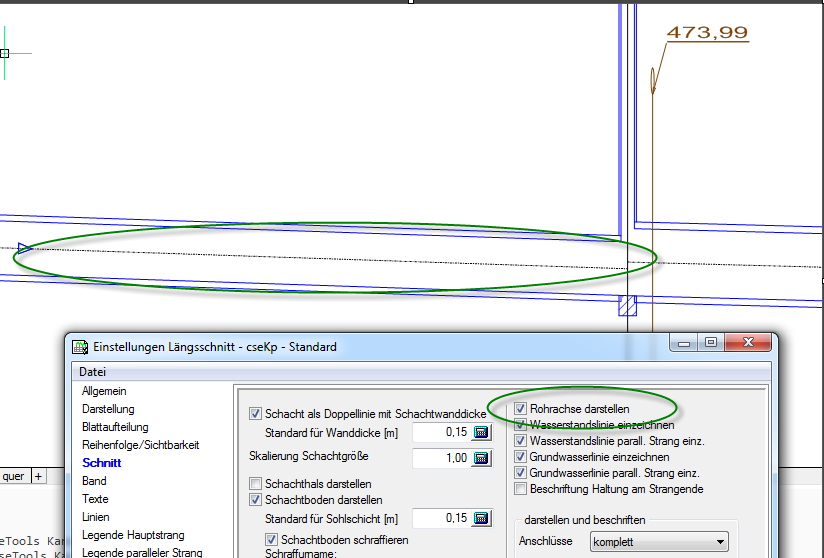Switch to the quer tab
The height and width of the screenshot is (558, 824).
tap(13, 477)
